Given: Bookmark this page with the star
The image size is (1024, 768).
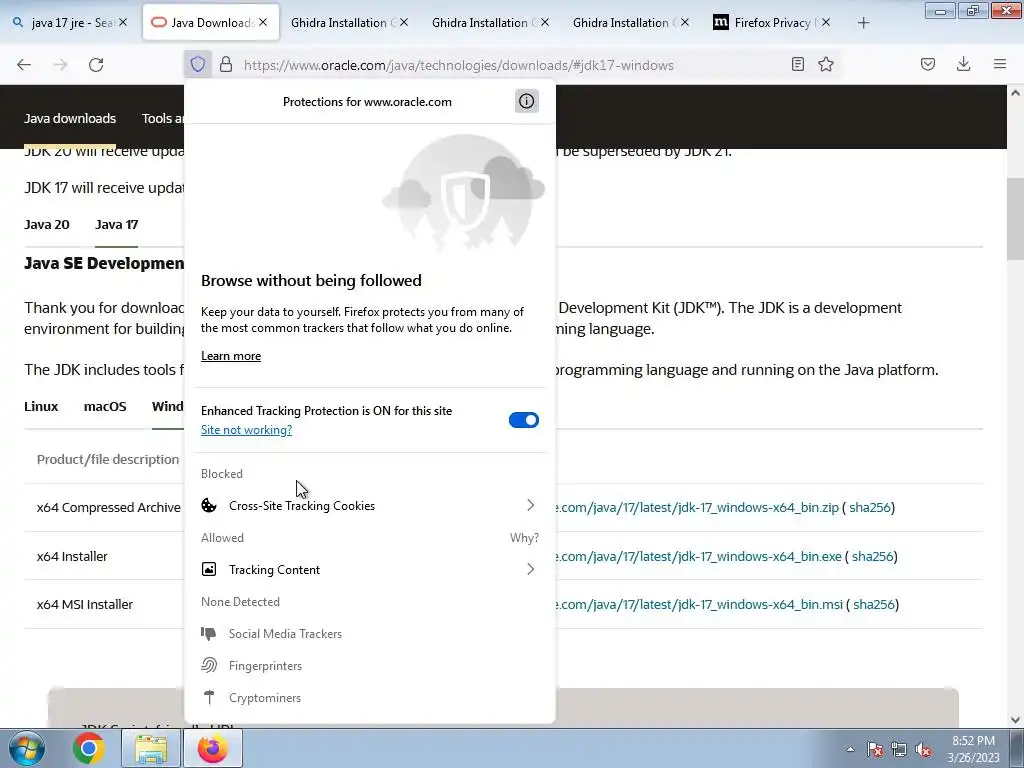Looking at the screenshot, I should point(826,64).
